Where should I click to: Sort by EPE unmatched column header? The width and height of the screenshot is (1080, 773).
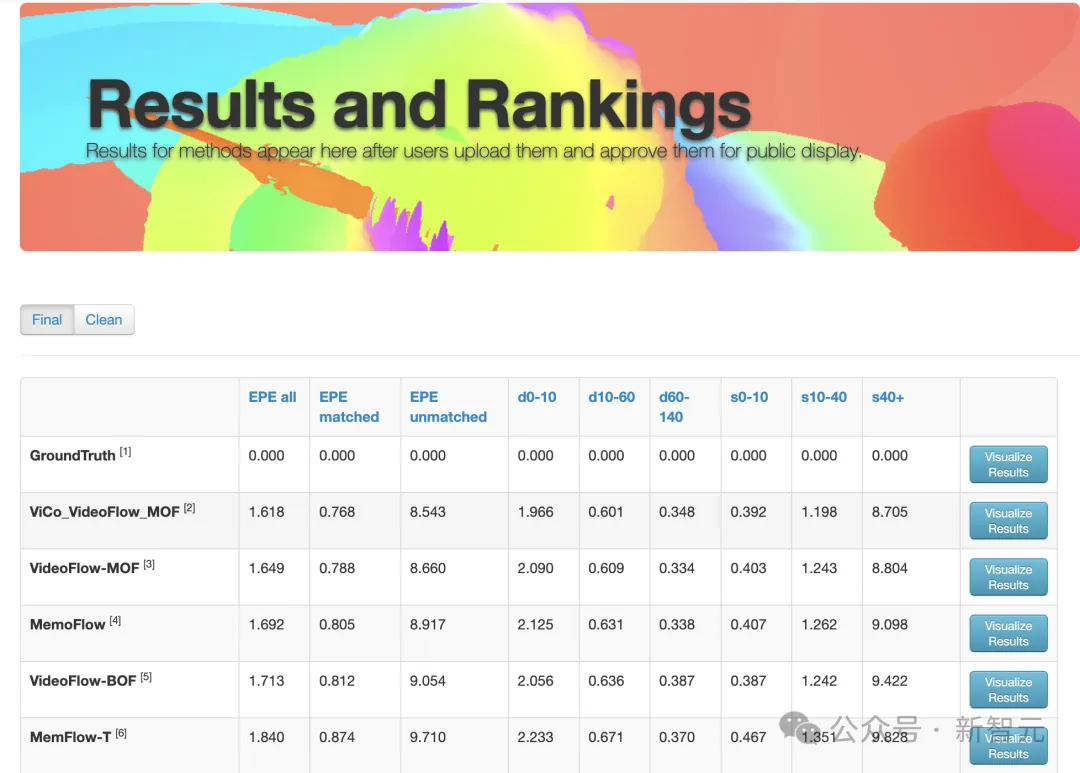[448, 406]
